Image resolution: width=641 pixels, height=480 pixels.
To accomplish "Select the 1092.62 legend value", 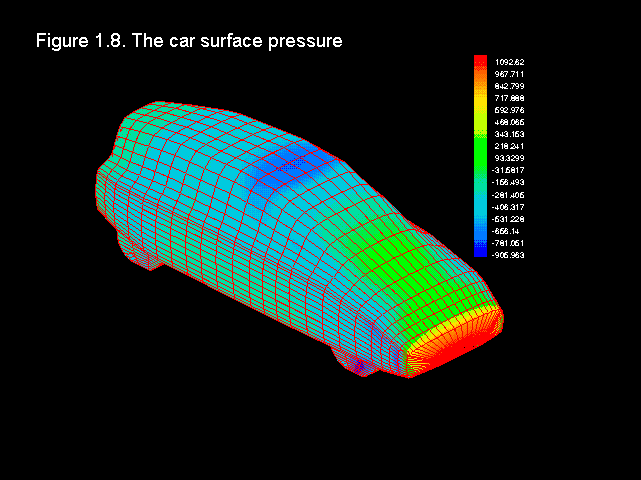I will pos(509,62).
